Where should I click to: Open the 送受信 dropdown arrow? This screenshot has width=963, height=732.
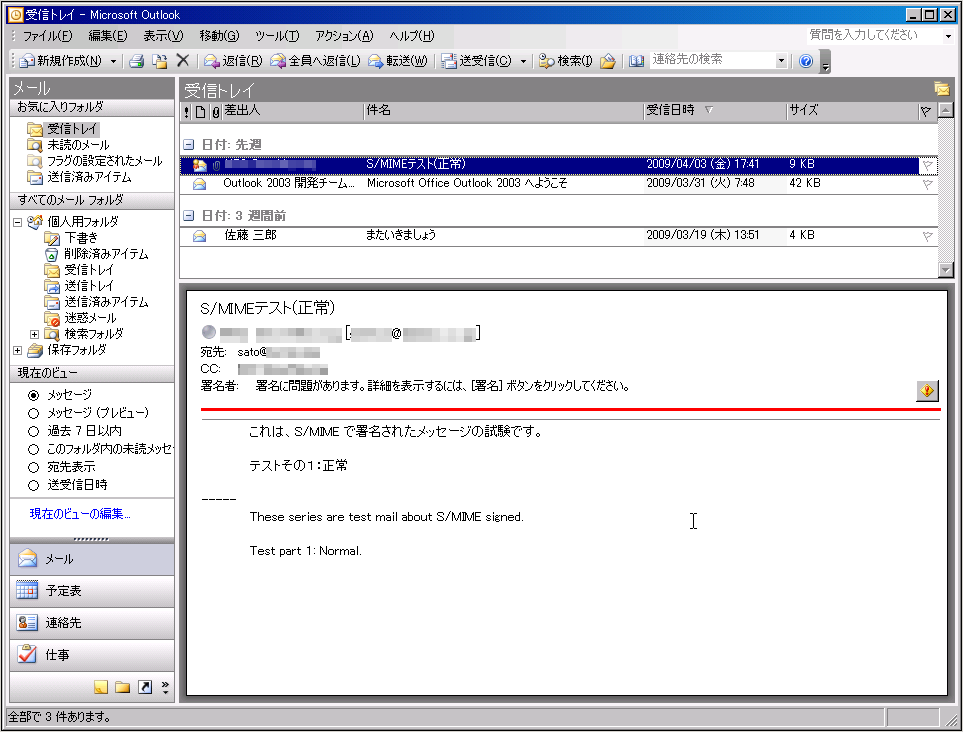point(523,61)
